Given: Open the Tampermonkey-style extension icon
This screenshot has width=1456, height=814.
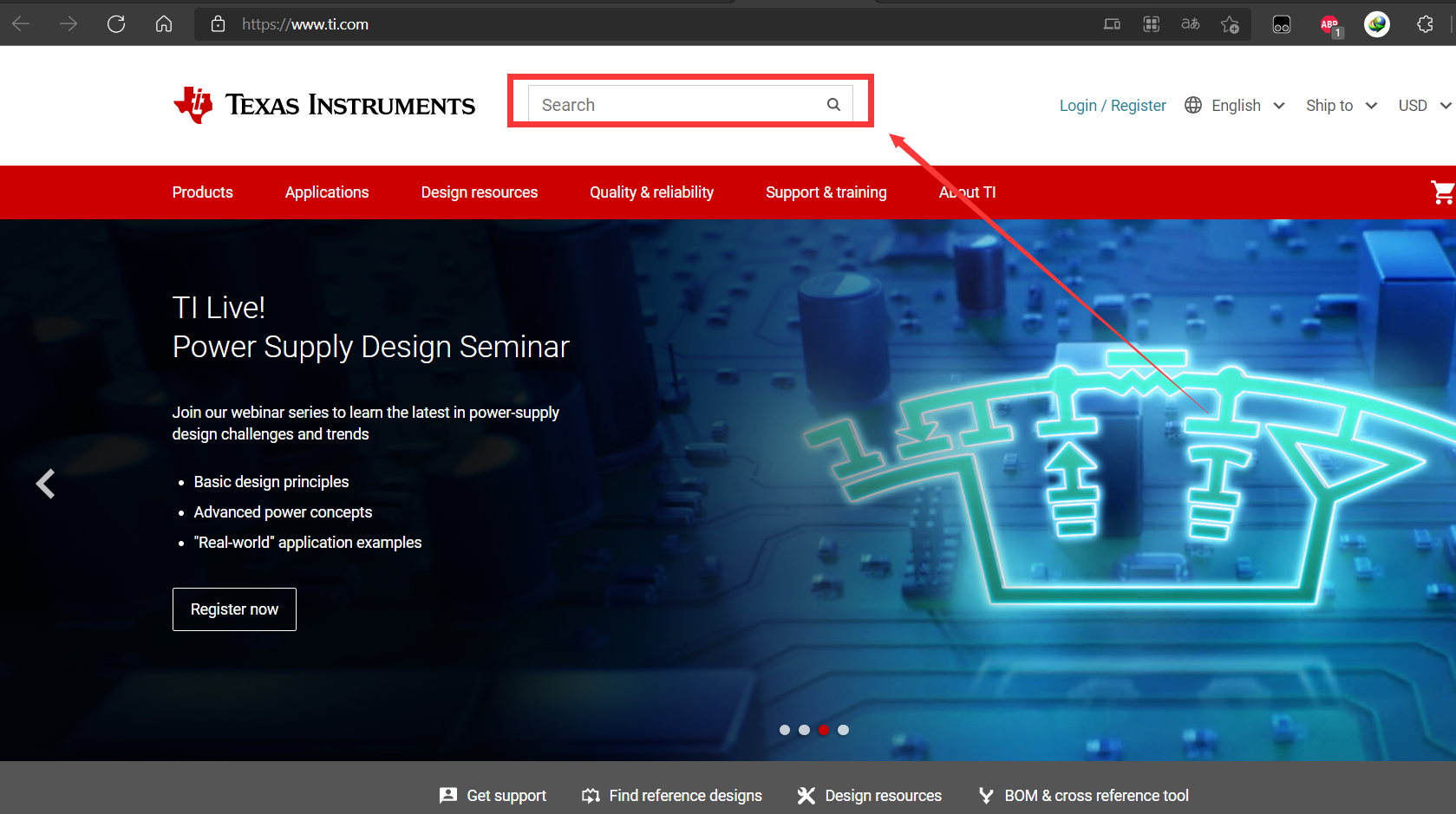Looking at the screenshot, I should point(1282,24).
